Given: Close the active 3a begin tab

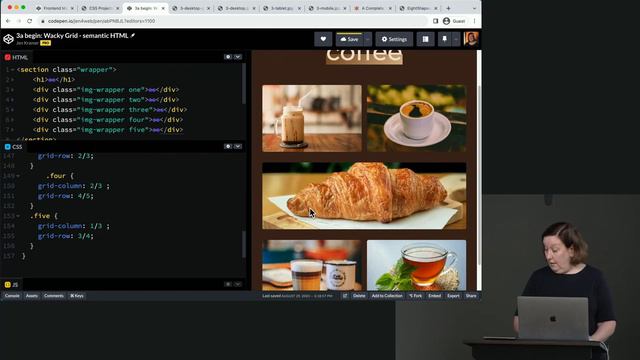Looking at the screenshot, I should click(x=163, y=8).
